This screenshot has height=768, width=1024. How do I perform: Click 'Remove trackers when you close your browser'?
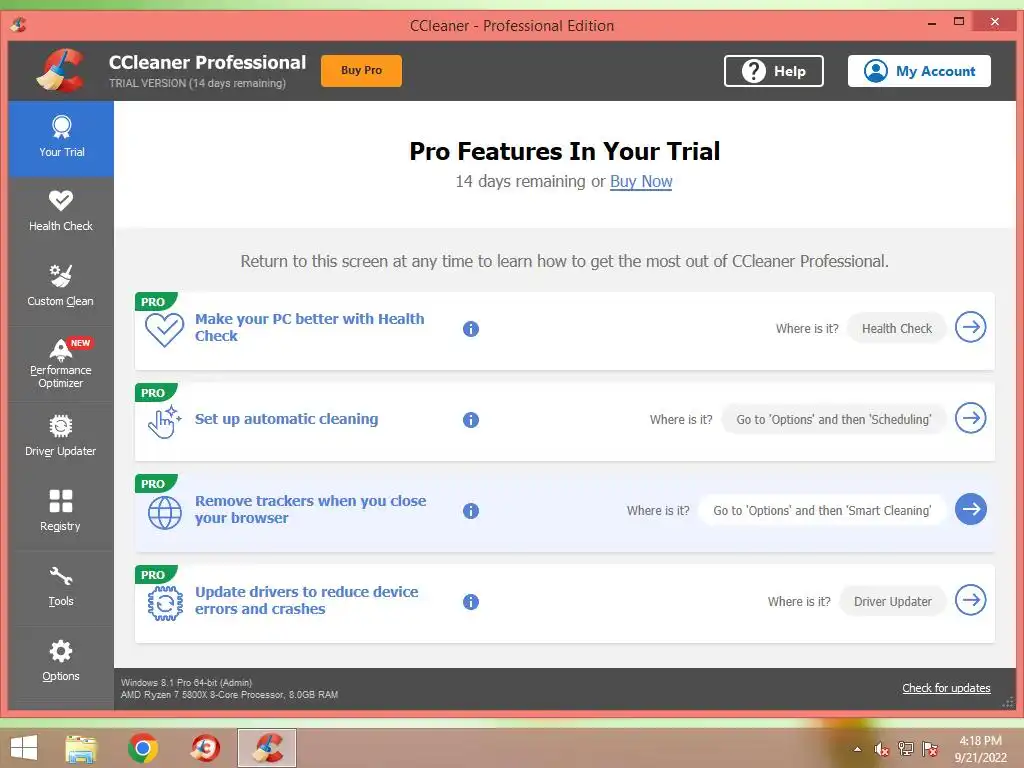click(310, 509)
